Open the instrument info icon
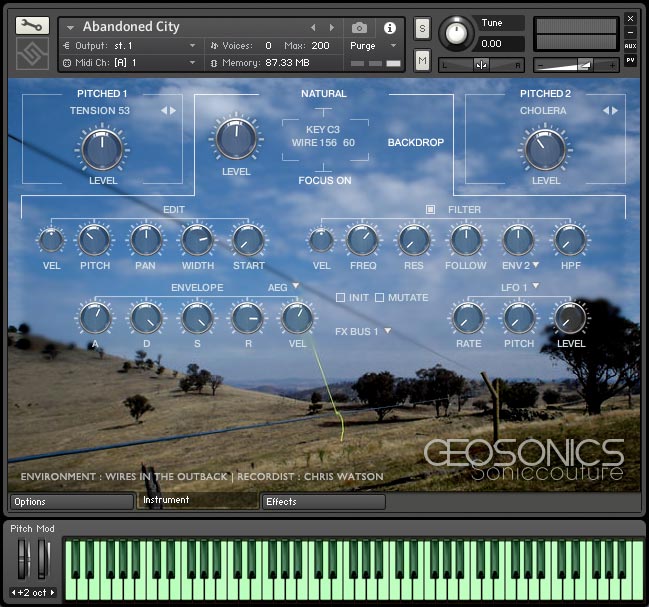The image size is (649, 607). coord(389,28)
